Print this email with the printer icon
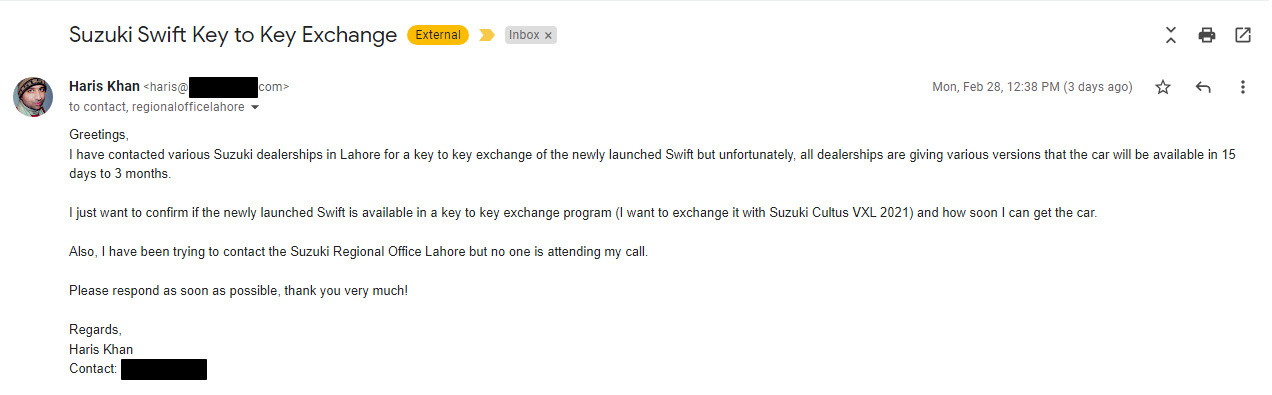 pos(1207,35)
